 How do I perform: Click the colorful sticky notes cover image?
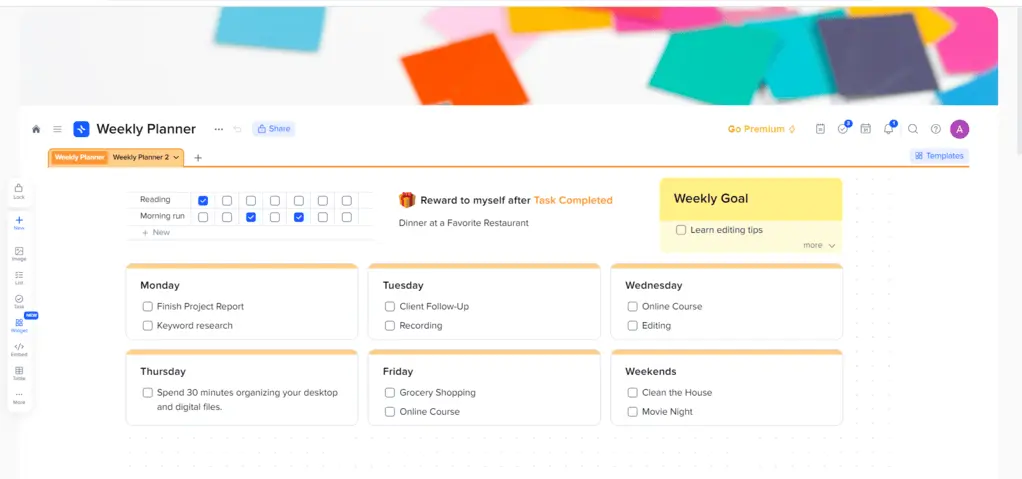(x=508, y=56)
